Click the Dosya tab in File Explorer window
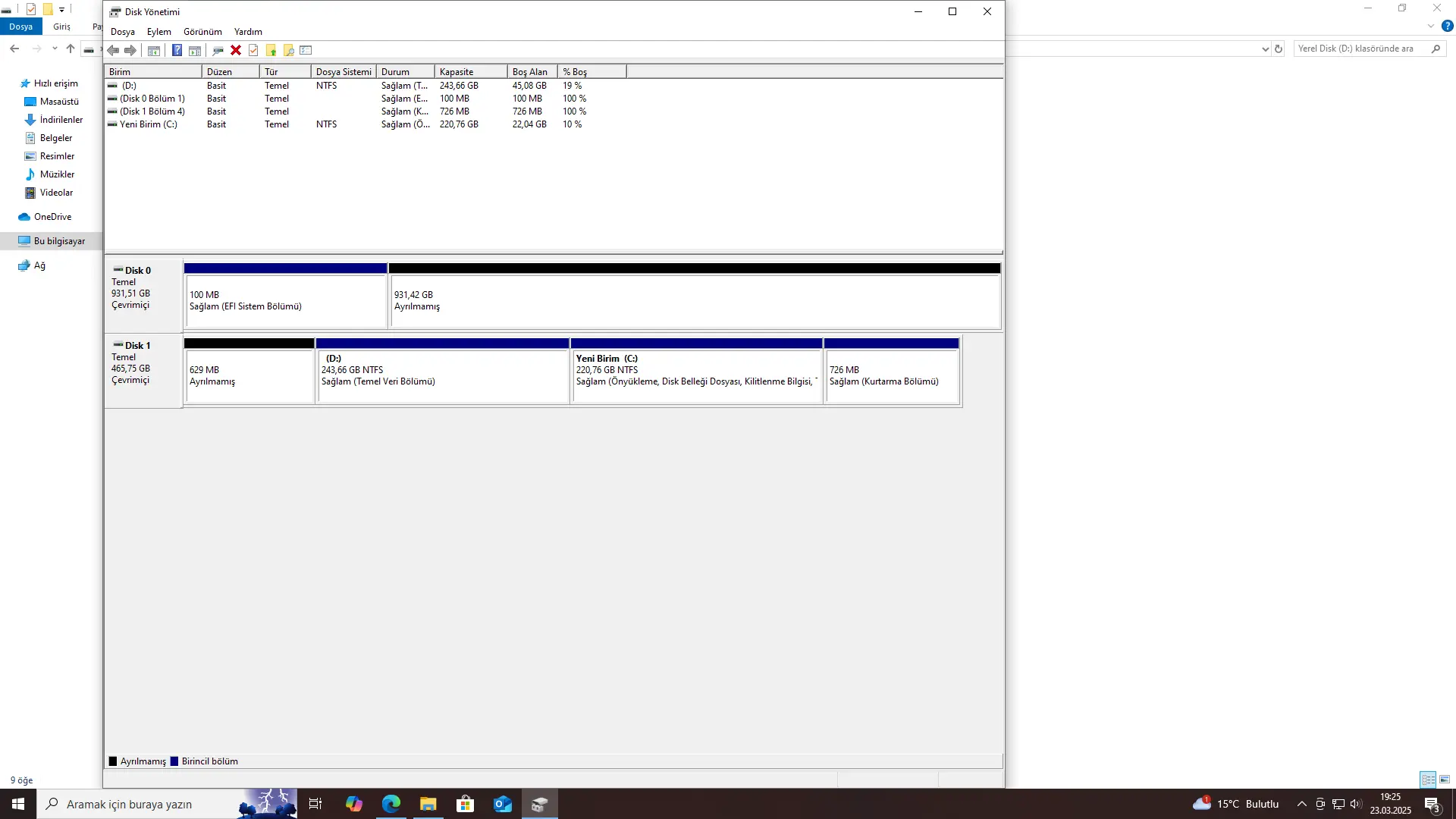Viewport: 1456px width, 819px height. click(x=21, y=27)
